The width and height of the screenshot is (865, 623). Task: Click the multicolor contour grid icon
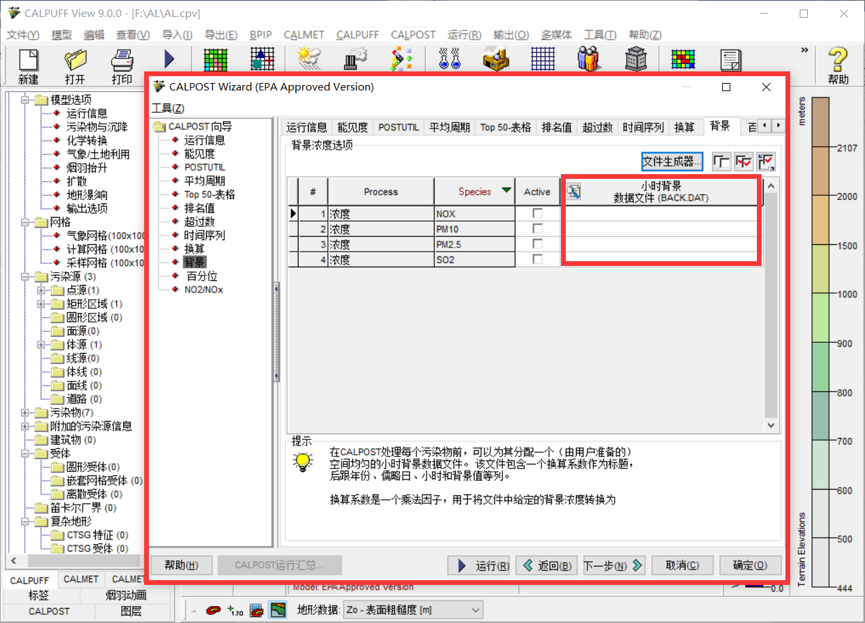[683, 59]
